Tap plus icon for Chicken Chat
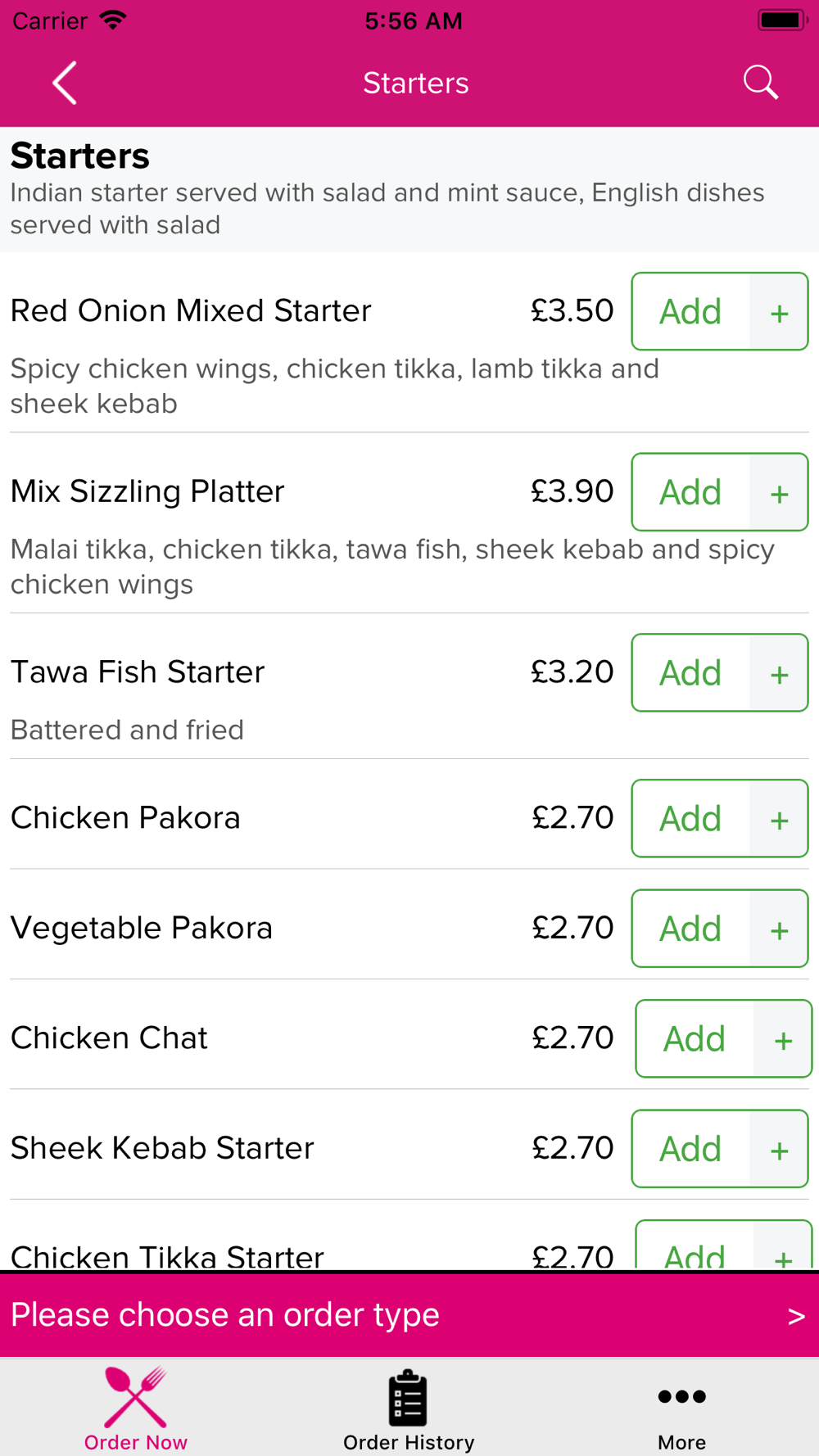 [x=783, y=1039]
